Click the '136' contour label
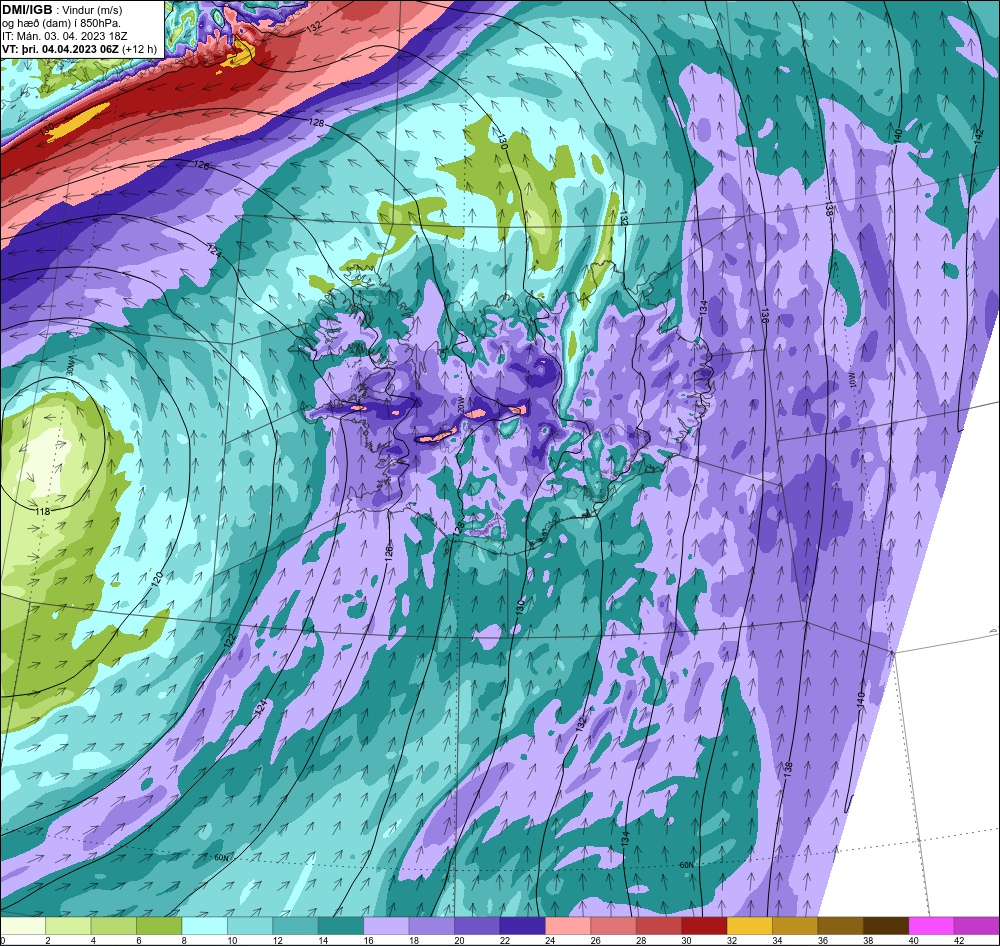 point(765,316)
